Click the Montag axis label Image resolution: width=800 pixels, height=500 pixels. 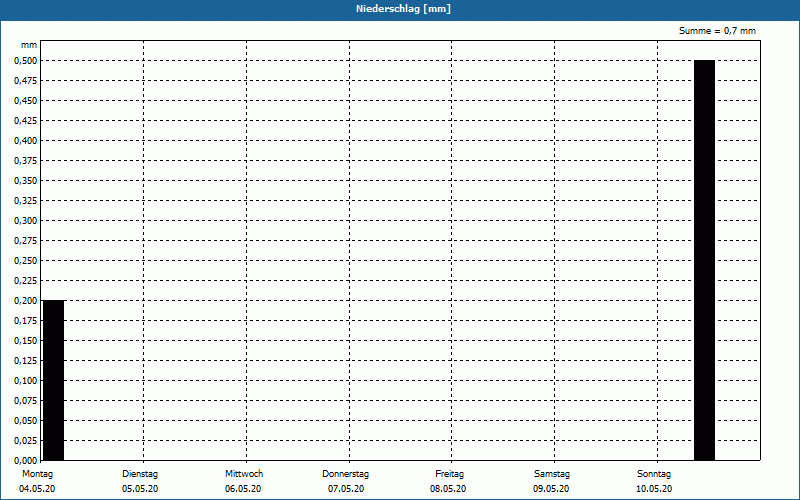37,474
